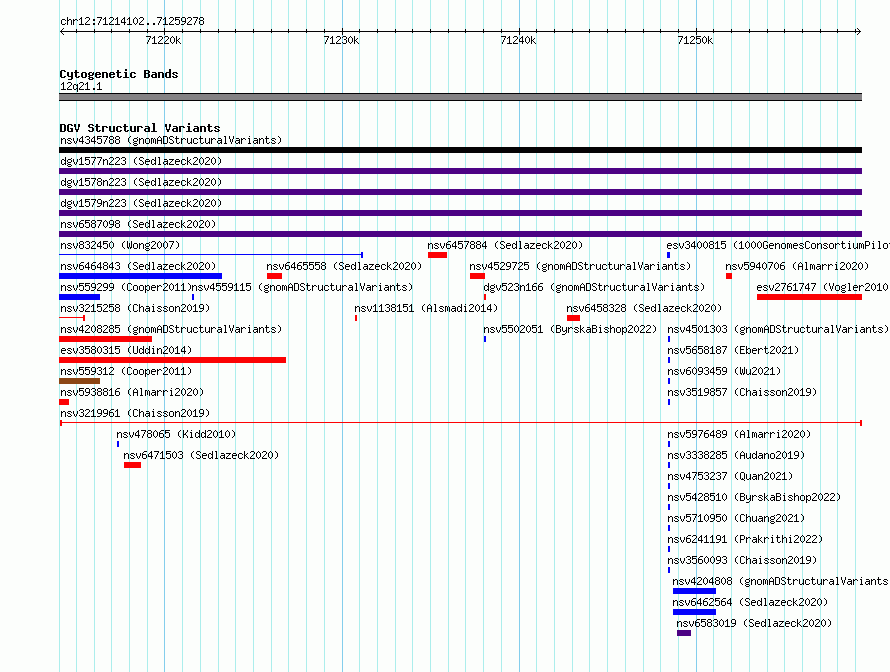The width and height of the screenshot is (890, 672).
Task: Open variant nsv5428510 (ByrskaBishop2022)
Action: coord(754,497)
